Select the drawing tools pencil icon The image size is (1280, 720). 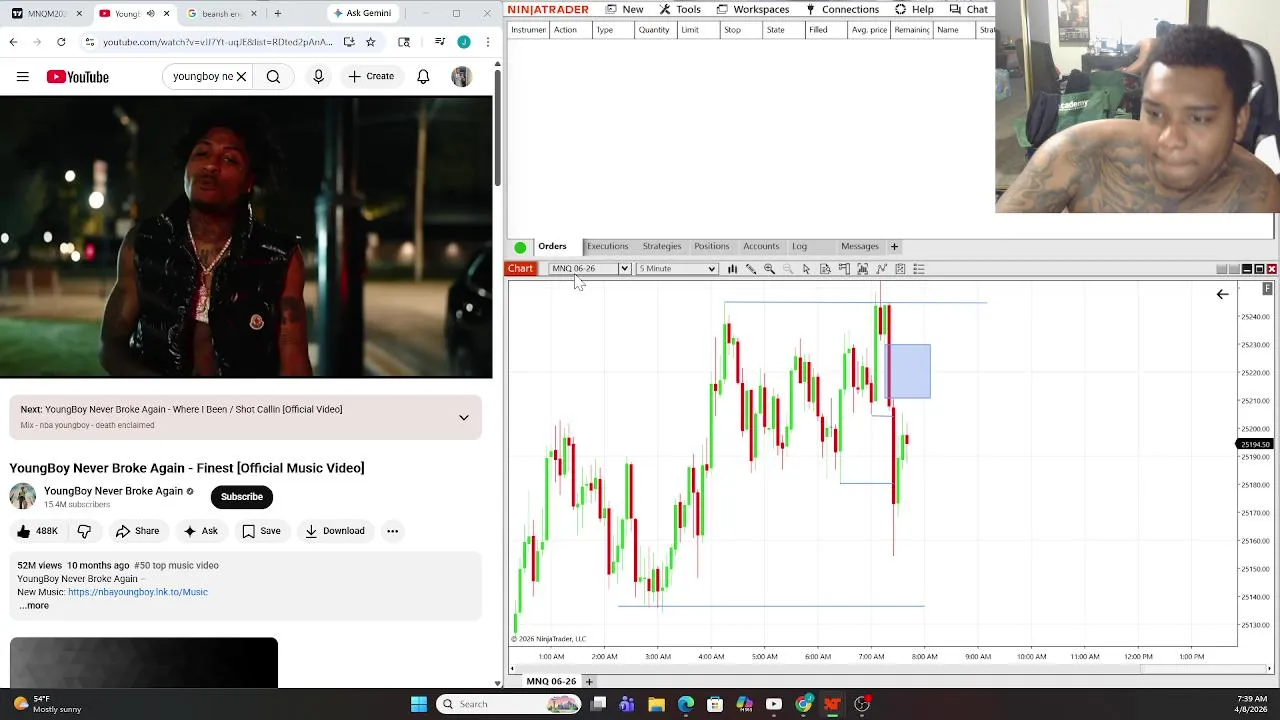point(751,269)
